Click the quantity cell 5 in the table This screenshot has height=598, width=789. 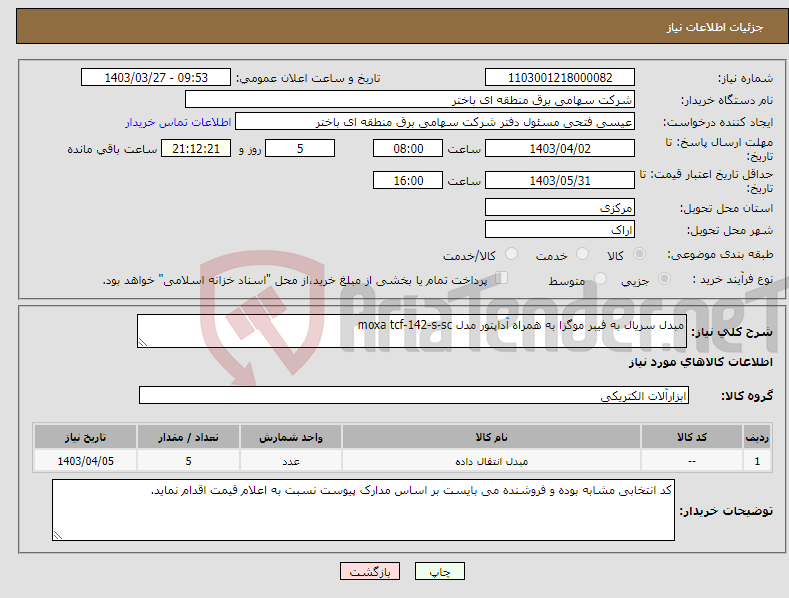click(x=188, y=461)
